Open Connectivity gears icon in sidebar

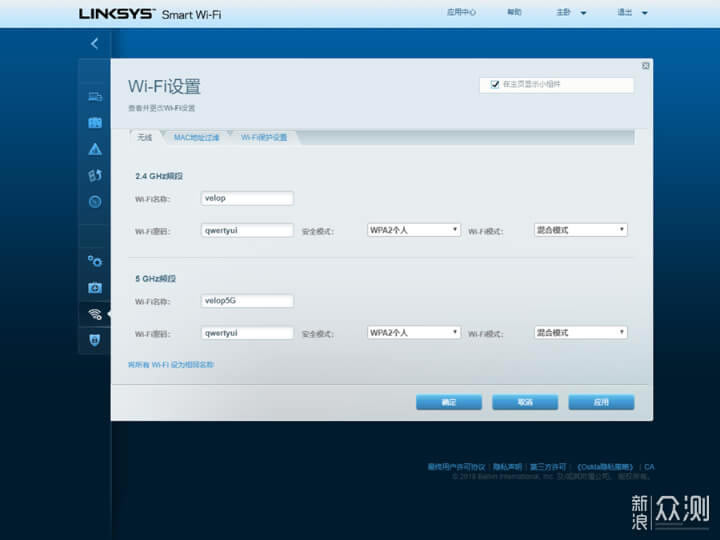click(x=95, y=261)
